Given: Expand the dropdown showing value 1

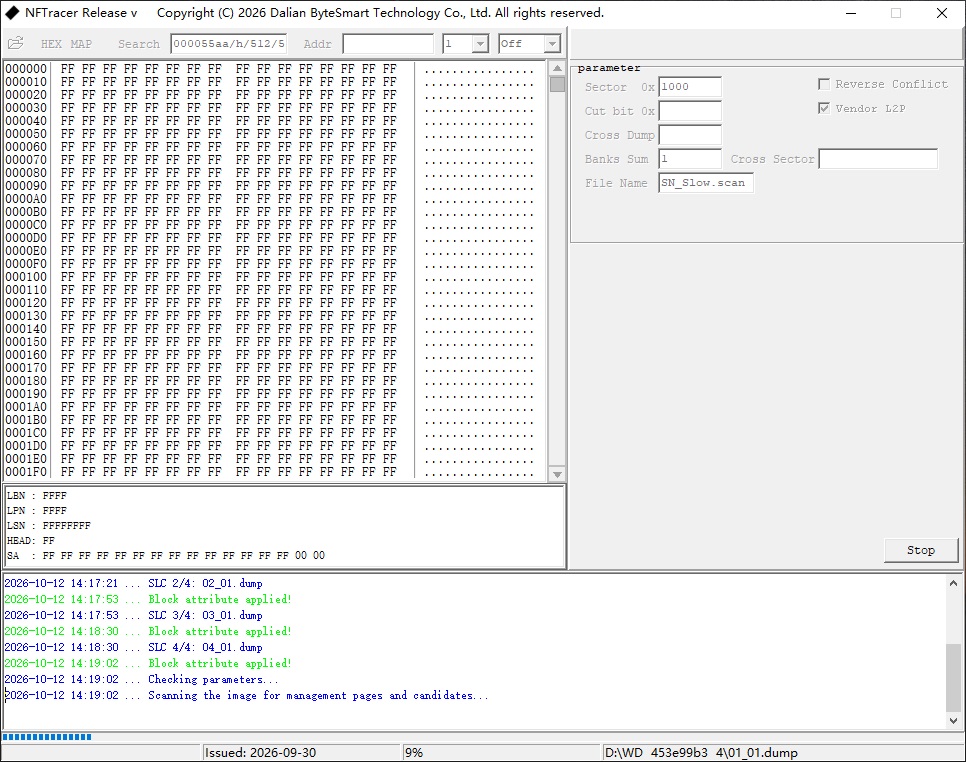Looking at the screenshot, I should [x=481, y=44].
